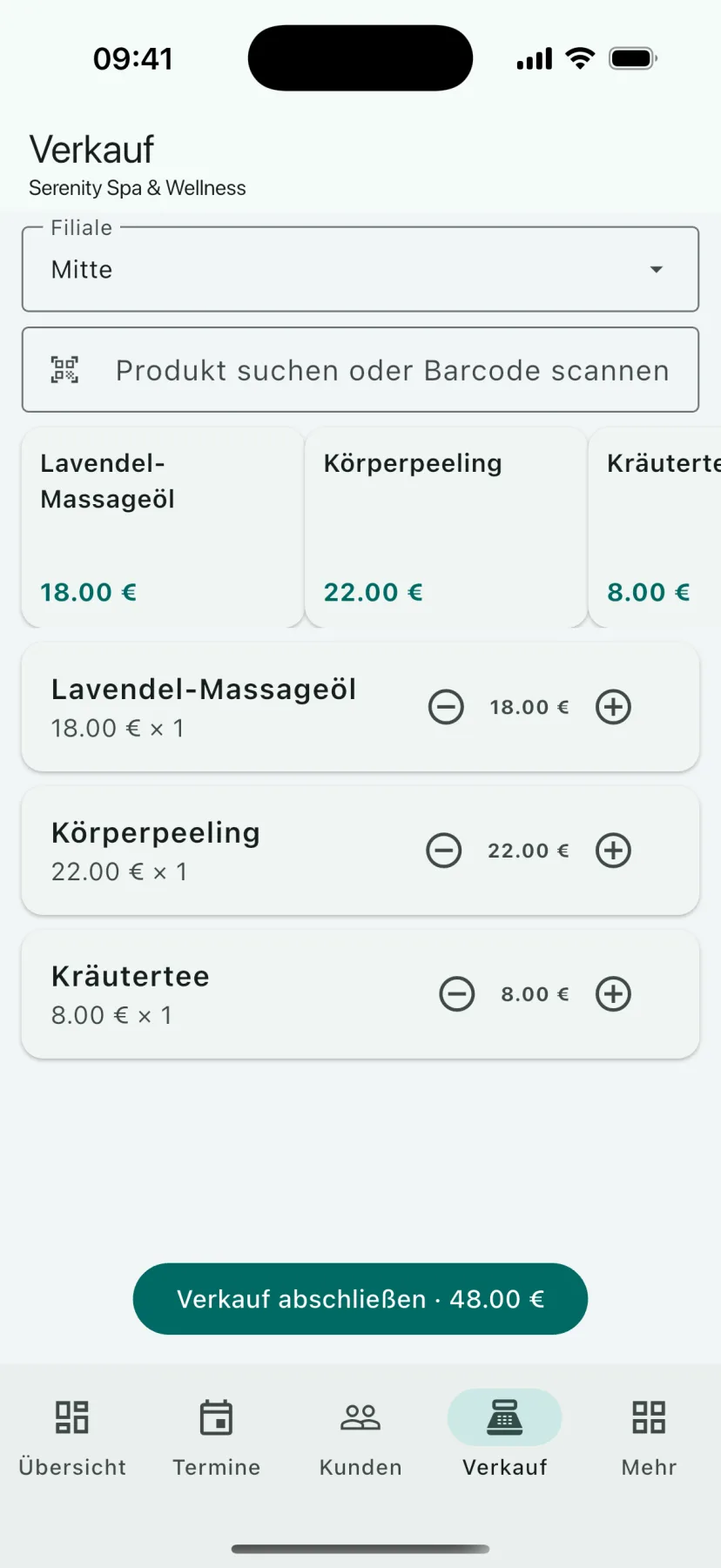The height and width of the screenshot is (1568, 721).
Task: Tap the barcode scanner icon
Action: tap(64, 370)
